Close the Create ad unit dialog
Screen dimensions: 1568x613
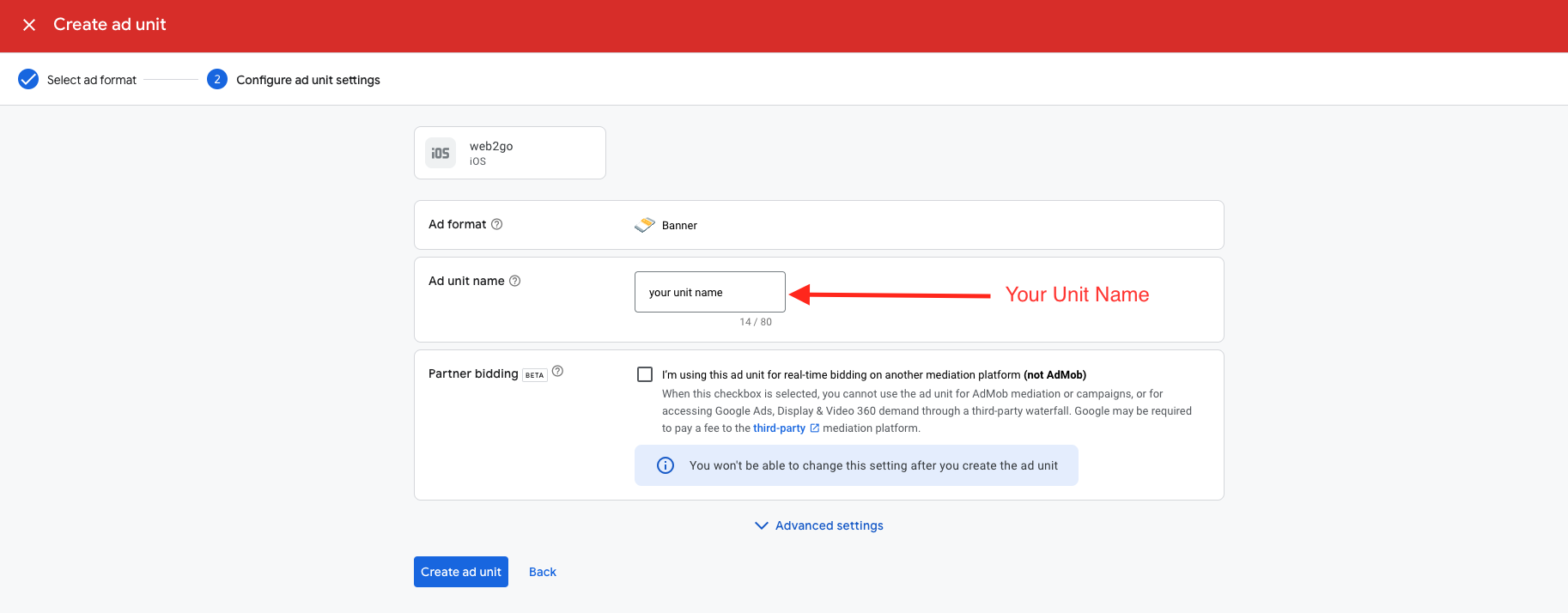tap(29, 25)
